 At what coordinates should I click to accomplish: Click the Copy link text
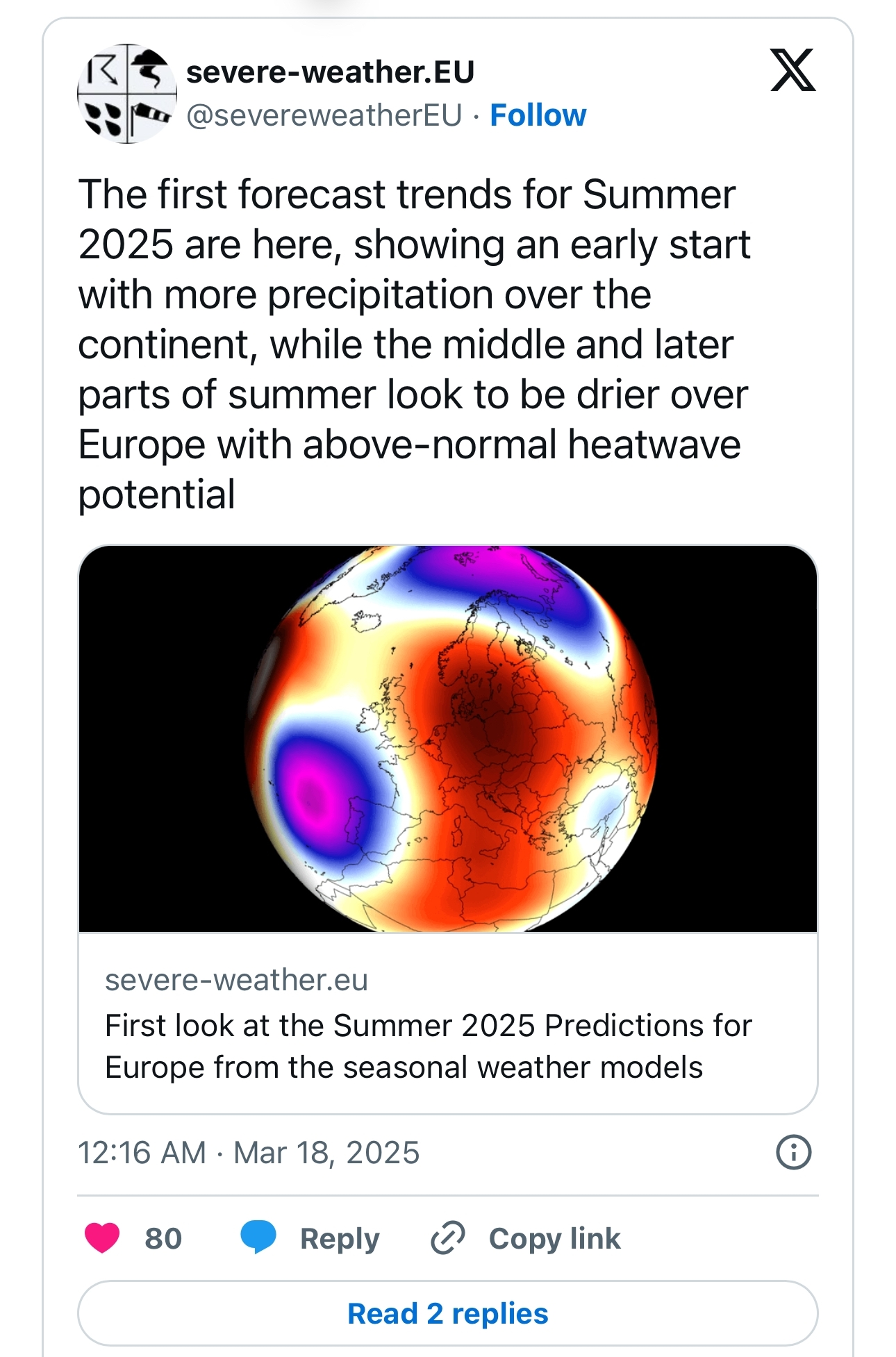point(554,1238)
